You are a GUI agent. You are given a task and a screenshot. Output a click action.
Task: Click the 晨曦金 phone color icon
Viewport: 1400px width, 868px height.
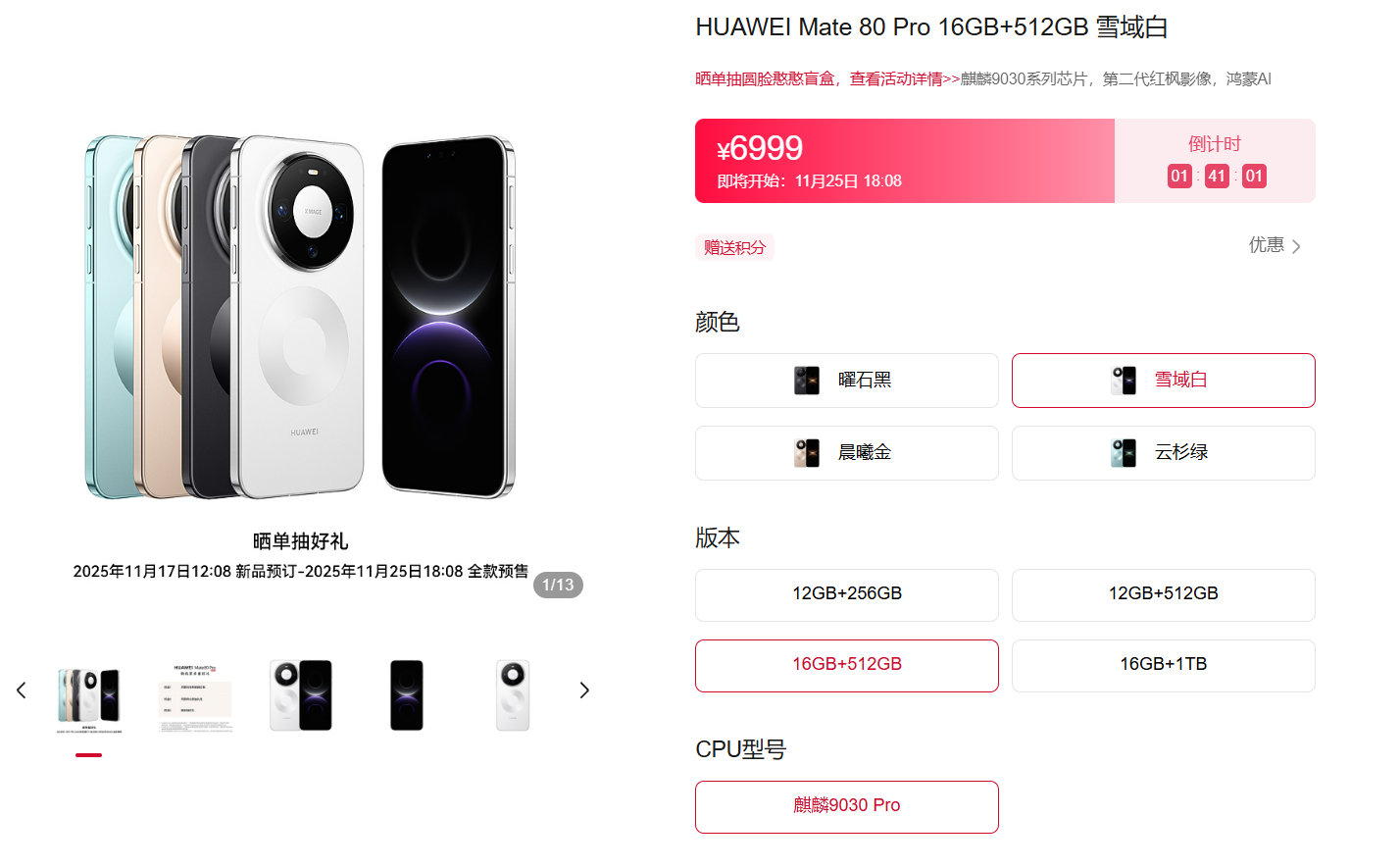[807, 453]
